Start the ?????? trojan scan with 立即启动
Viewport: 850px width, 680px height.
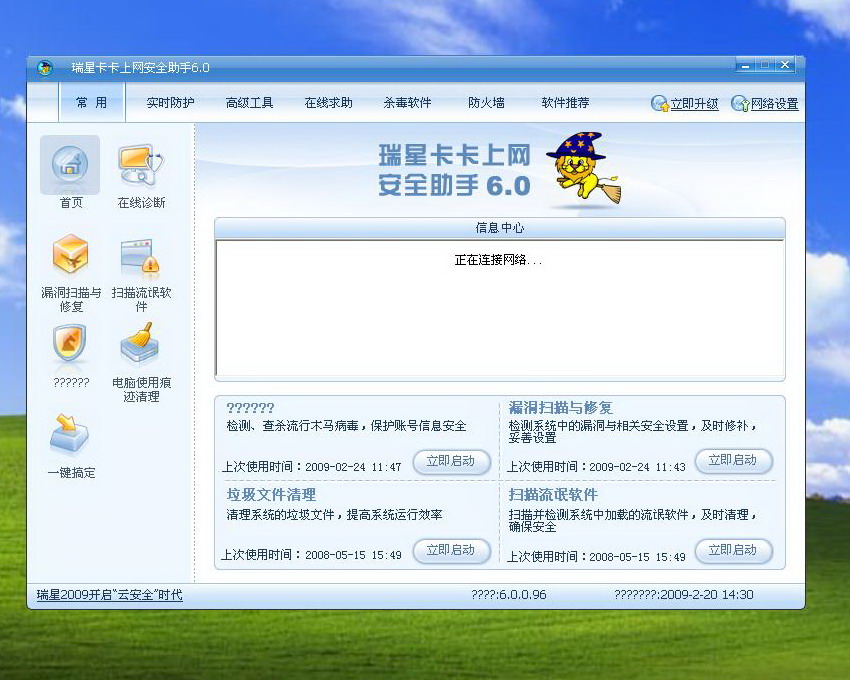pos(451,462)
